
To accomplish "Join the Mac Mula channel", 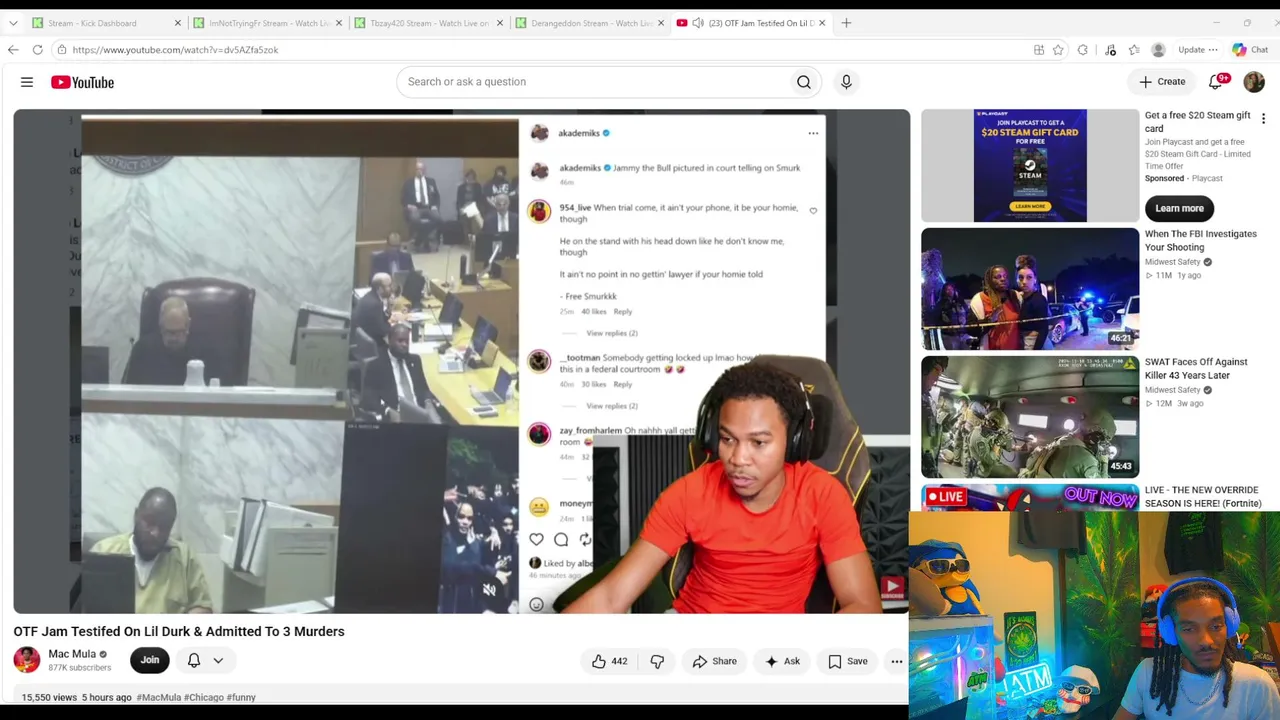I will [150, 660].
